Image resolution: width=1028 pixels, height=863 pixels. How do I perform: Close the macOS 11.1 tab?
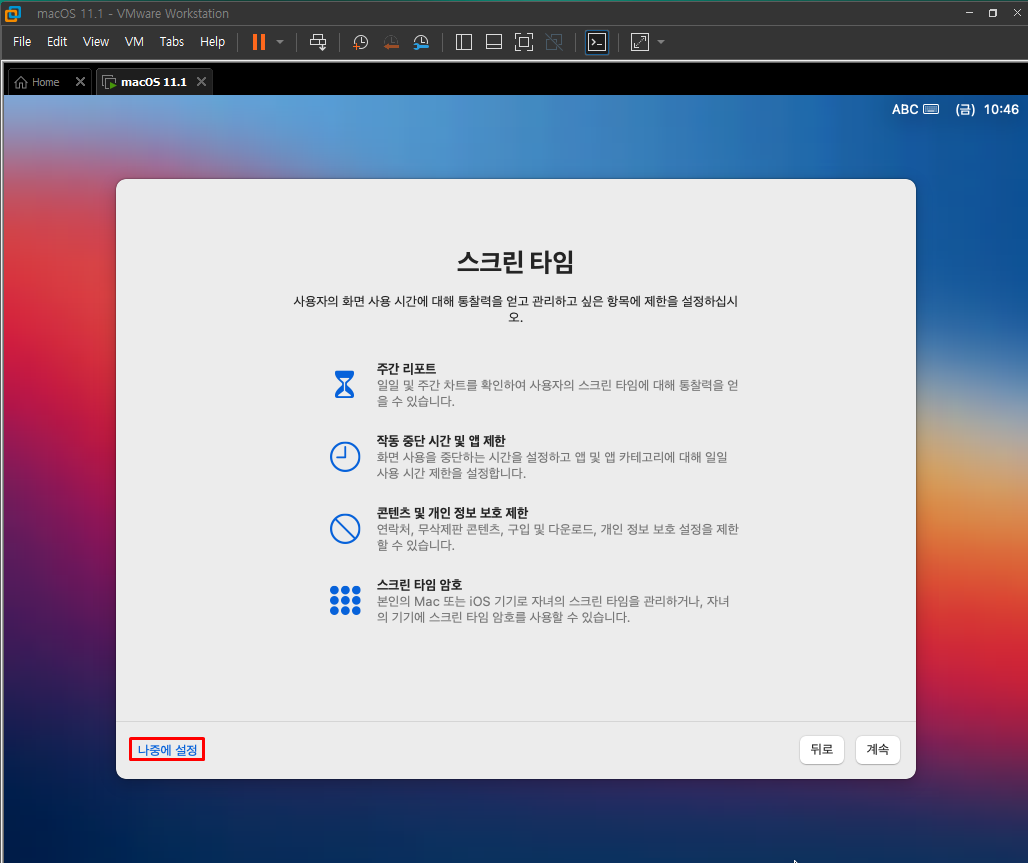[201, 81]
